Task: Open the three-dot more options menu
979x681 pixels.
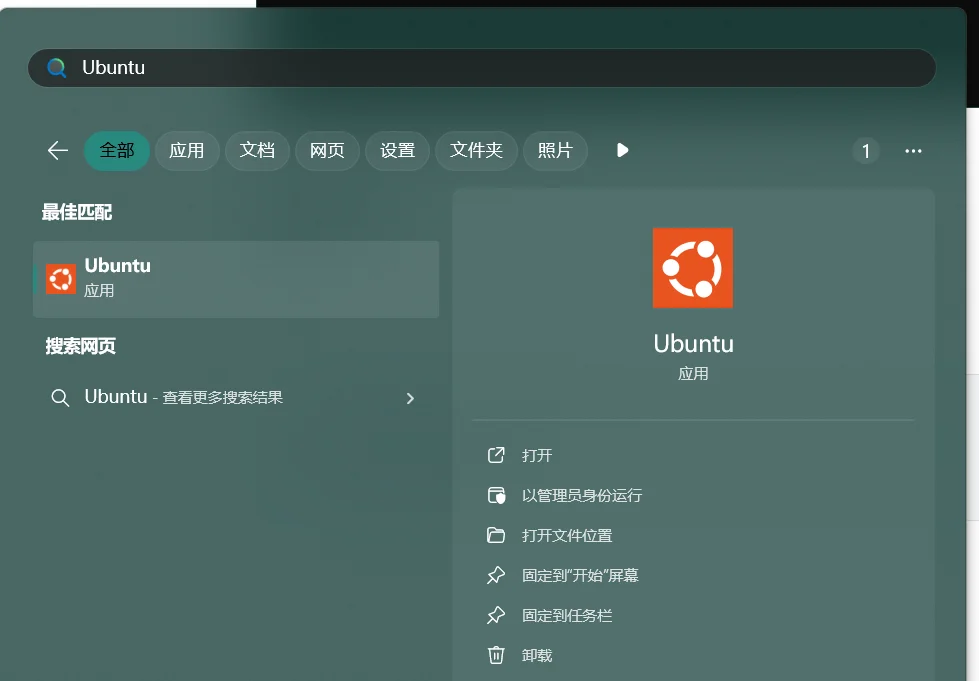Action: point(912,151)
